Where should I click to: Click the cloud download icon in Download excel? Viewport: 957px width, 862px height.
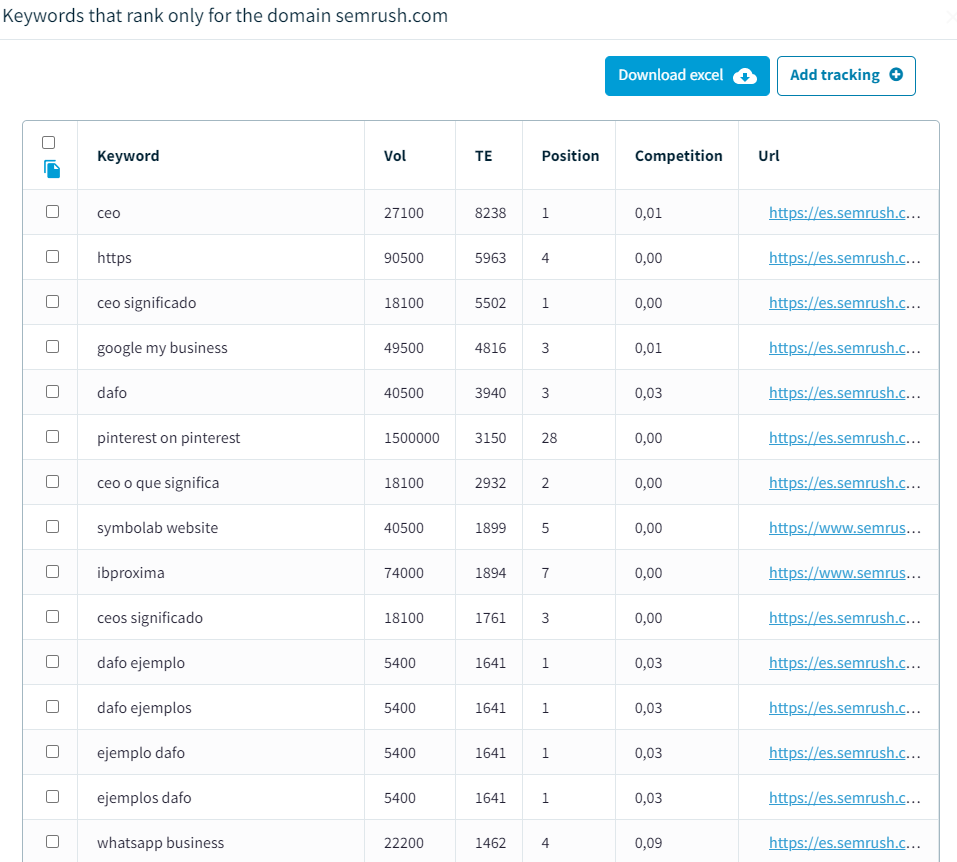tap(745, 76)
